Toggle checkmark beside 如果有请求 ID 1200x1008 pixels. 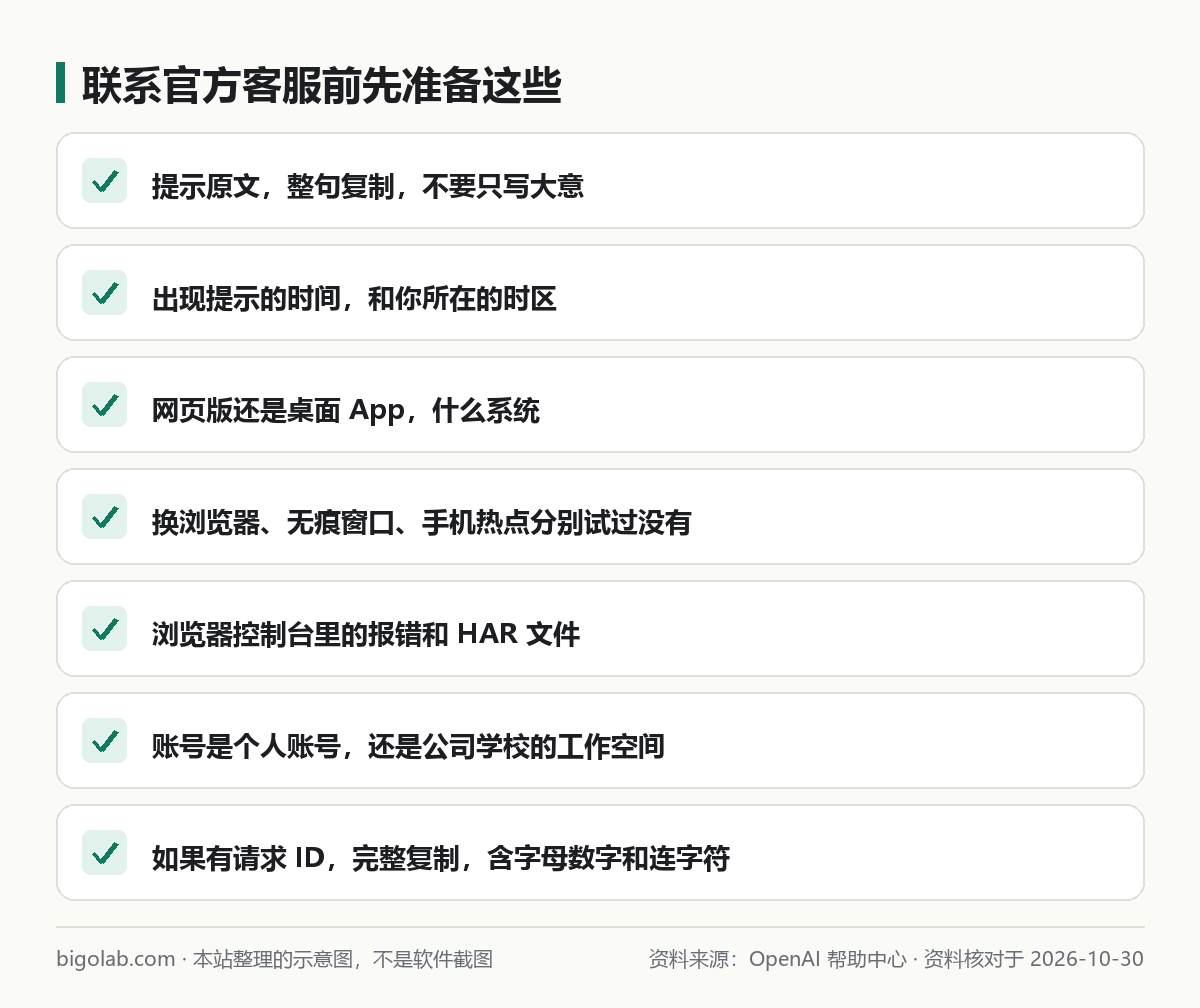pos(104,853)
